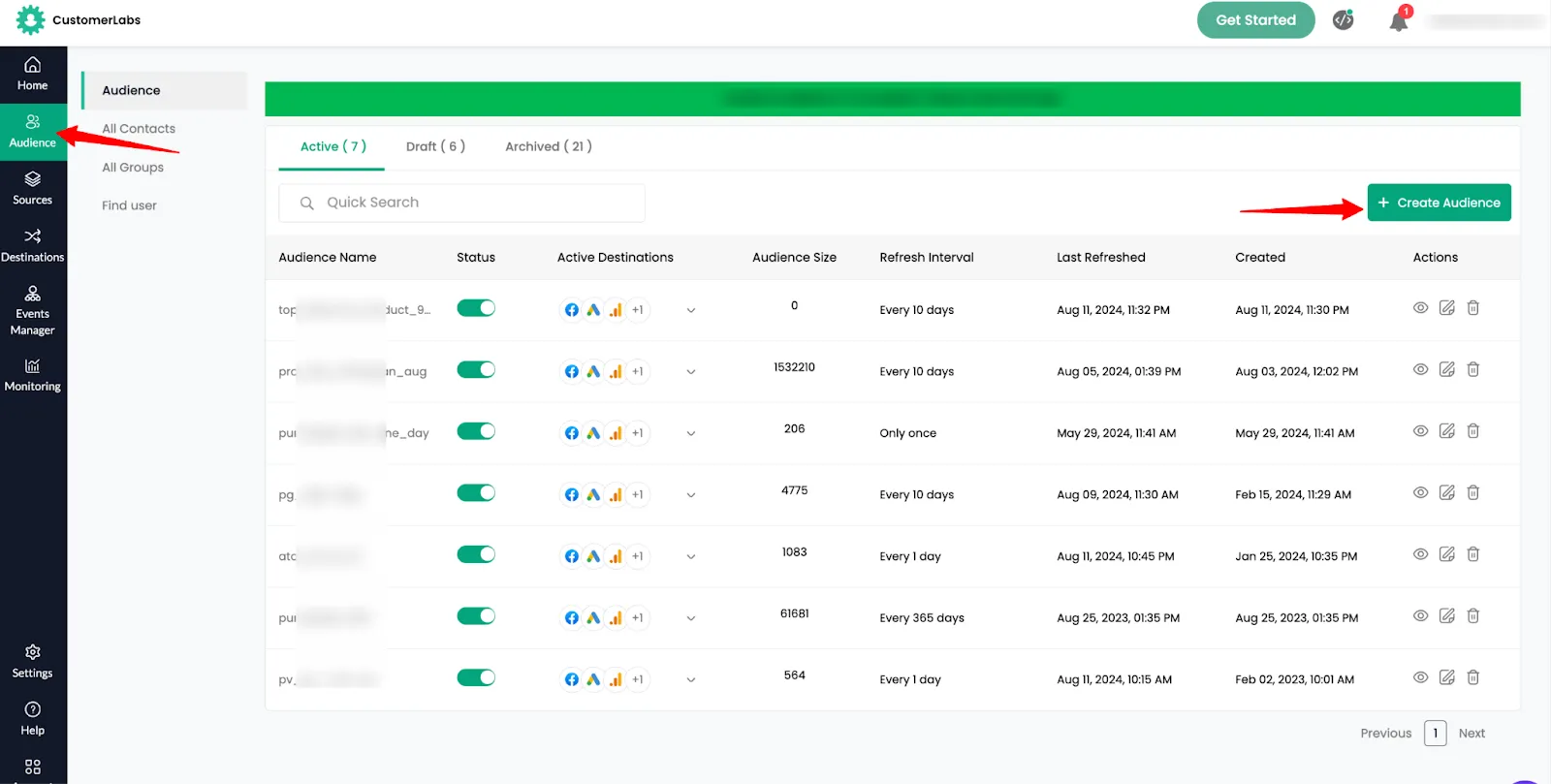
Task: Open Events Manager from the sidebar
Action: click(x=33, y=310)
